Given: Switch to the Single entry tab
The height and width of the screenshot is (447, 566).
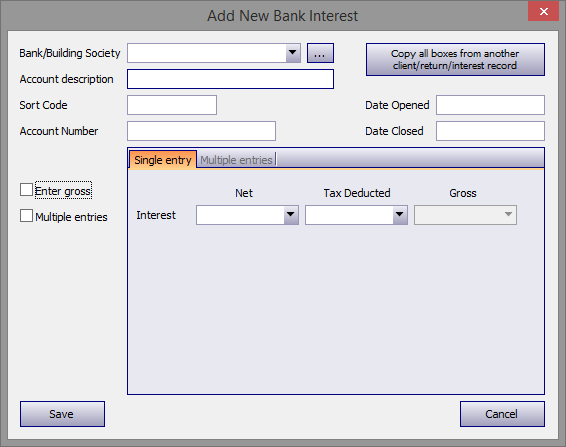Looking at the screenshot, I should click(x=163, y=160).
